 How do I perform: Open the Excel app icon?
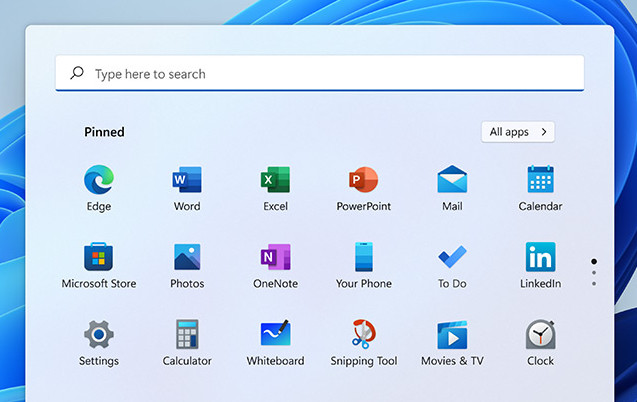click(275, 179)
